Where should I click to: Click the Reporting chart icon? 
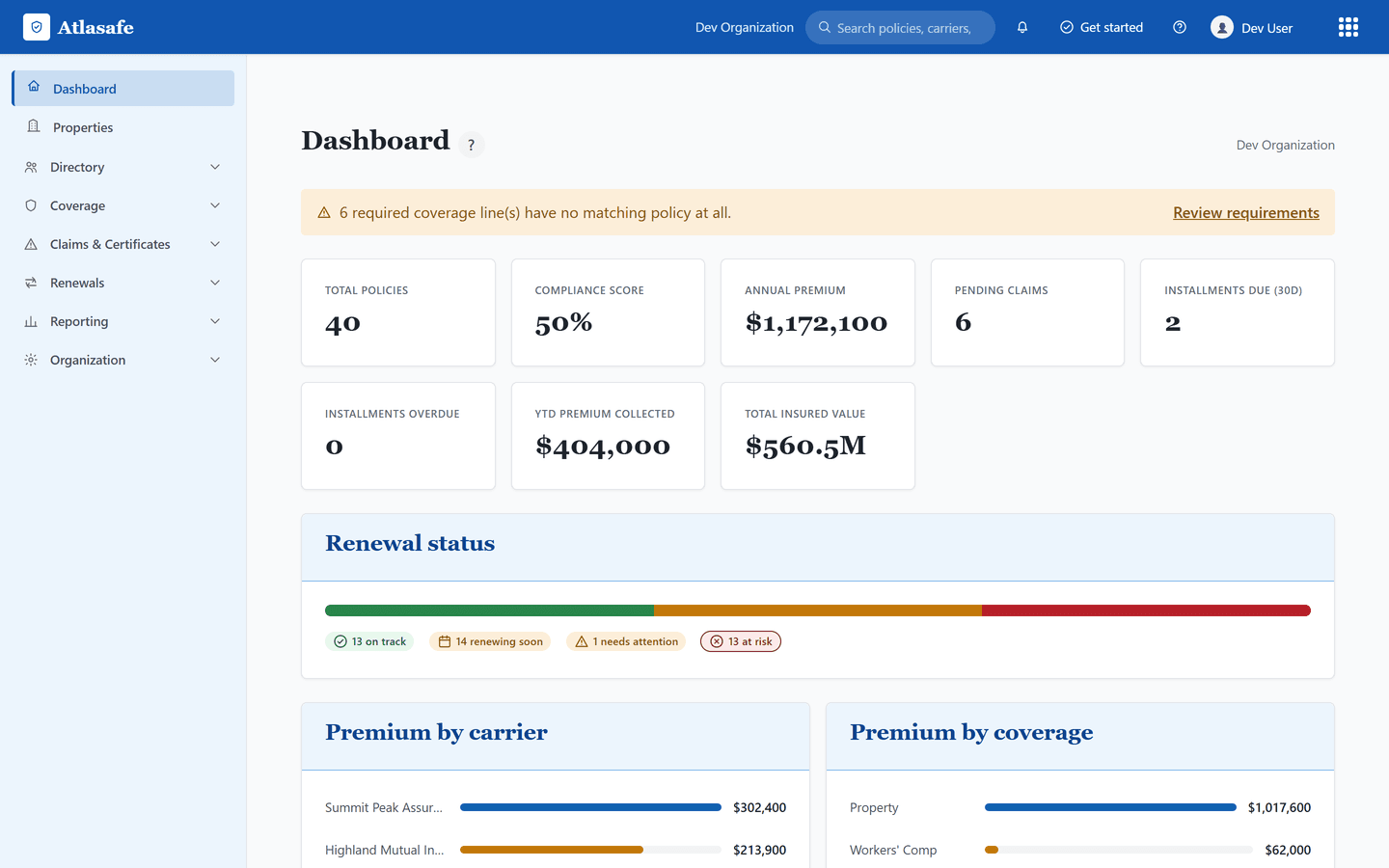(x=31, y=321)
